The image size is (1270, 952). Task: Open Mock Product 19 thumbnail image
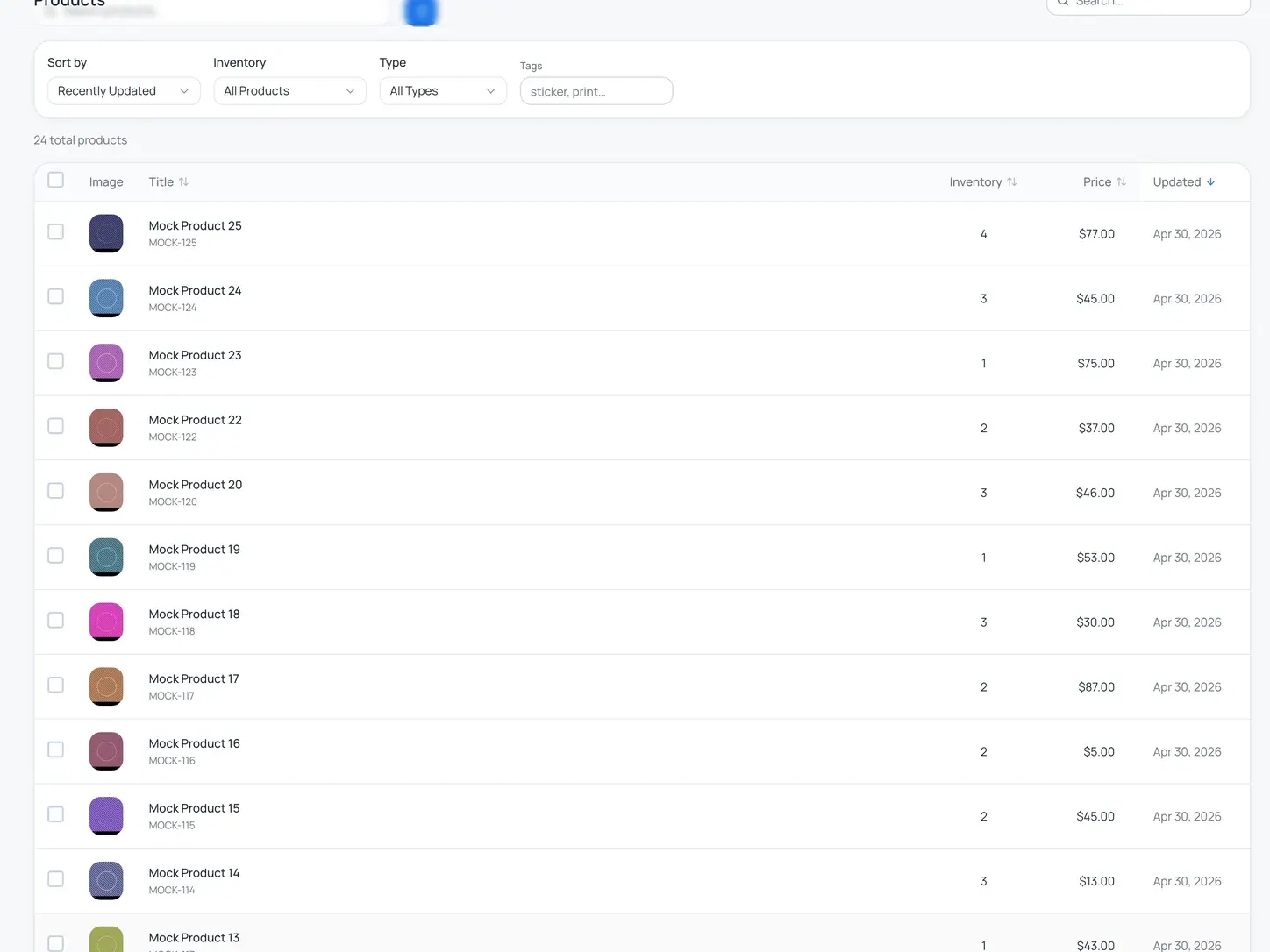click(x=106, y=558)
